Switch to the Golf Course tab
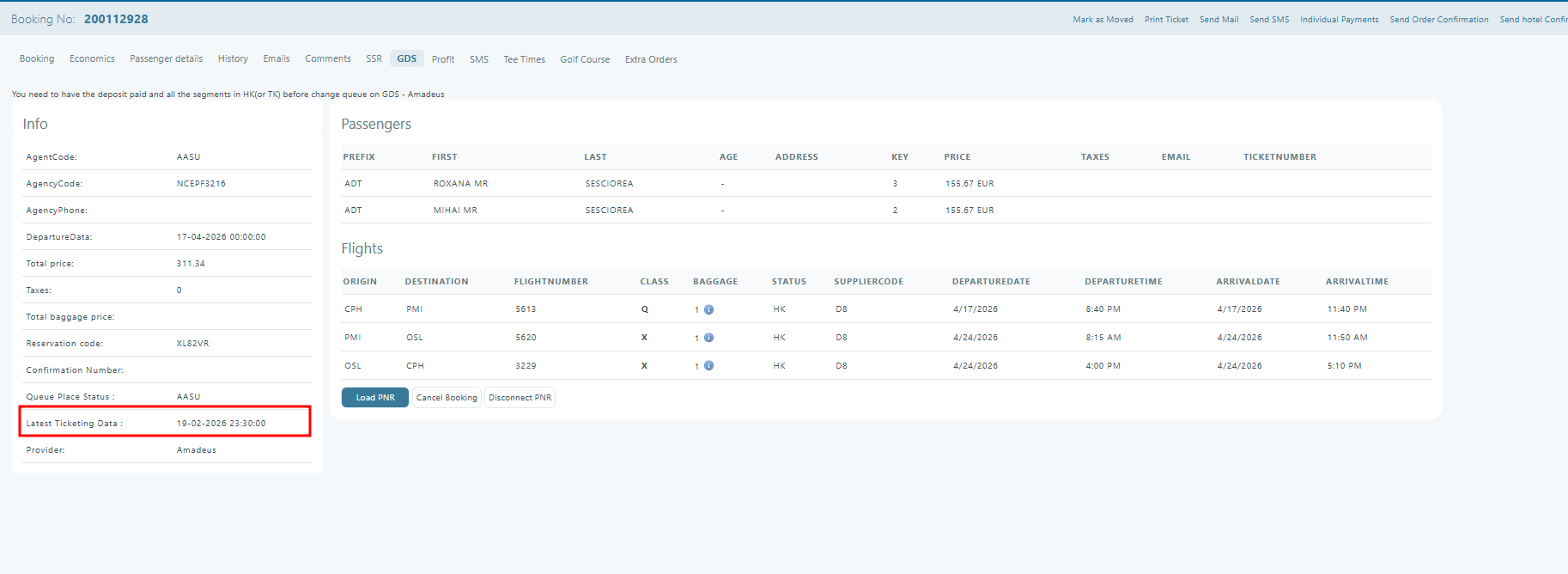Viewport: 1568px width, 574px height. tap(585, 59)
